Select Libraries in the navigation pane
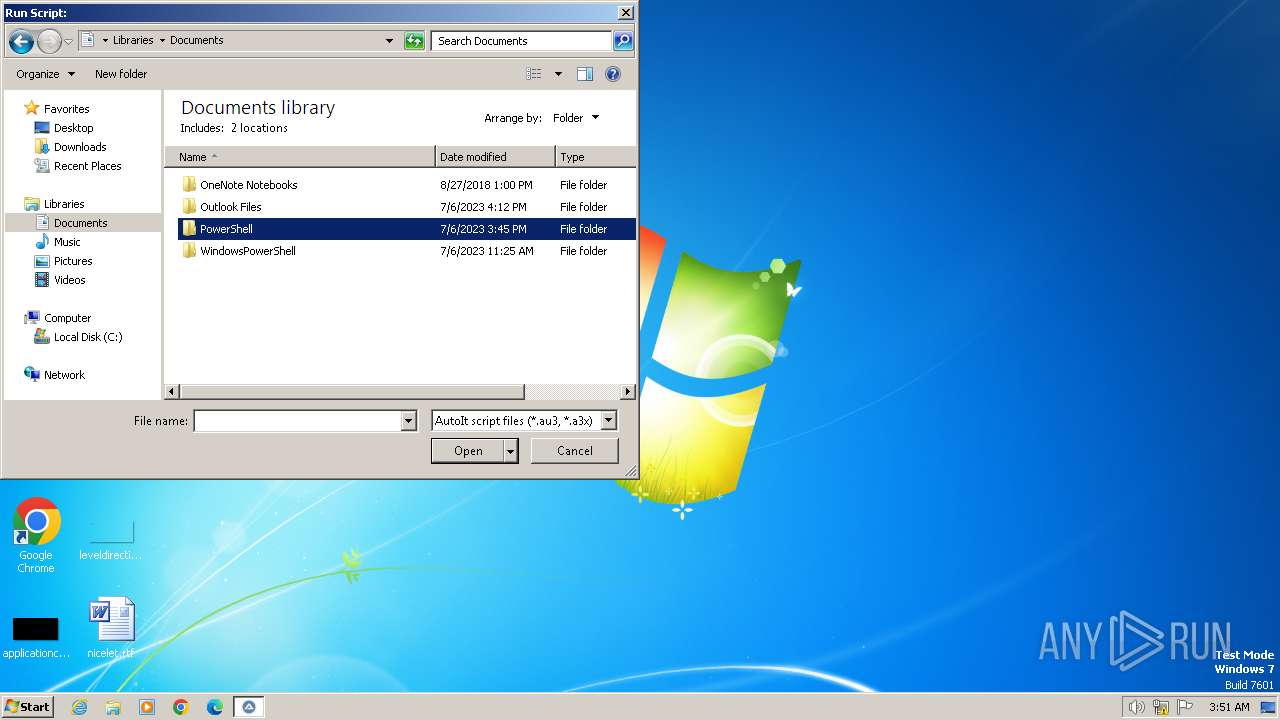 (x=64, y=204)
